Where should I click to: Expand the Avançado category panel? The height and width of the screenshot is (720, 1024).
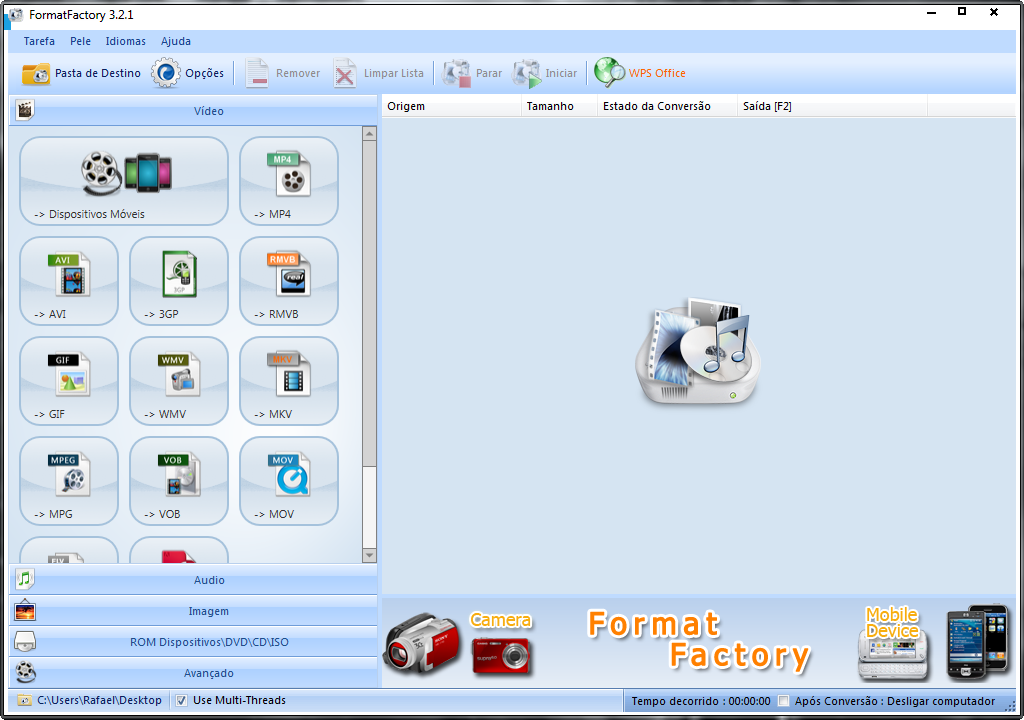tap(193, 672)
